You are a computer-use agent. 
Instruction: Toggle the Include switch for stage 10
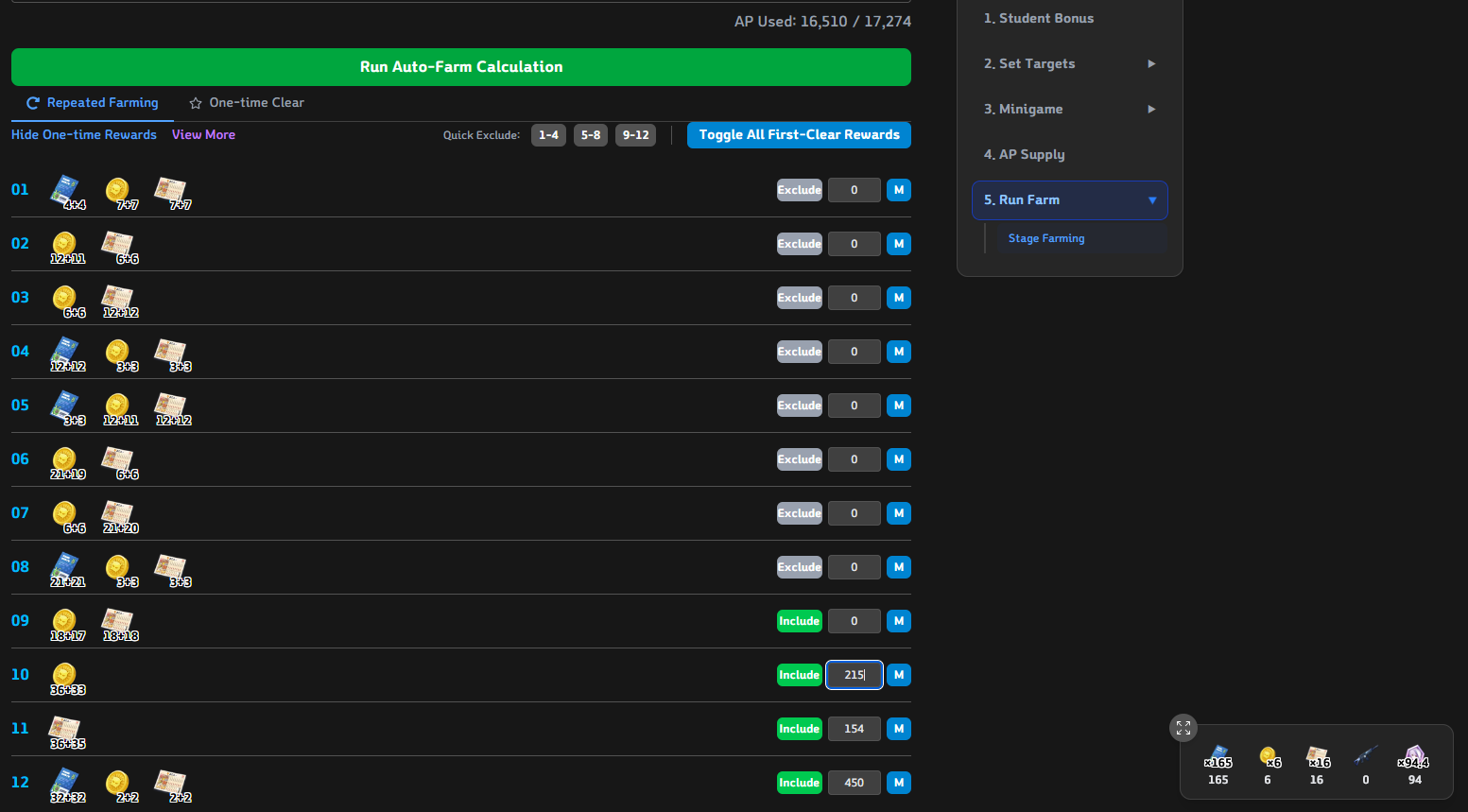(x=800, y=675)
